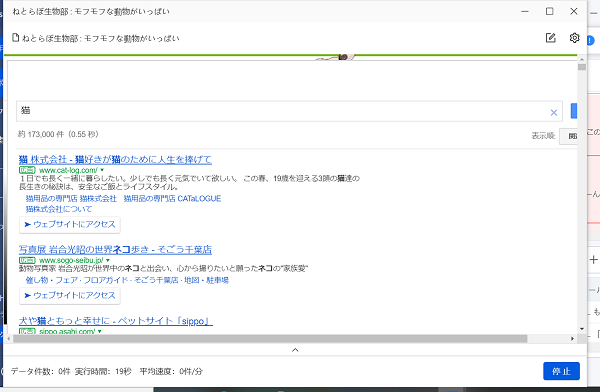
Task: Open the 表示順 sort dropdown
Action: point(568,136)
